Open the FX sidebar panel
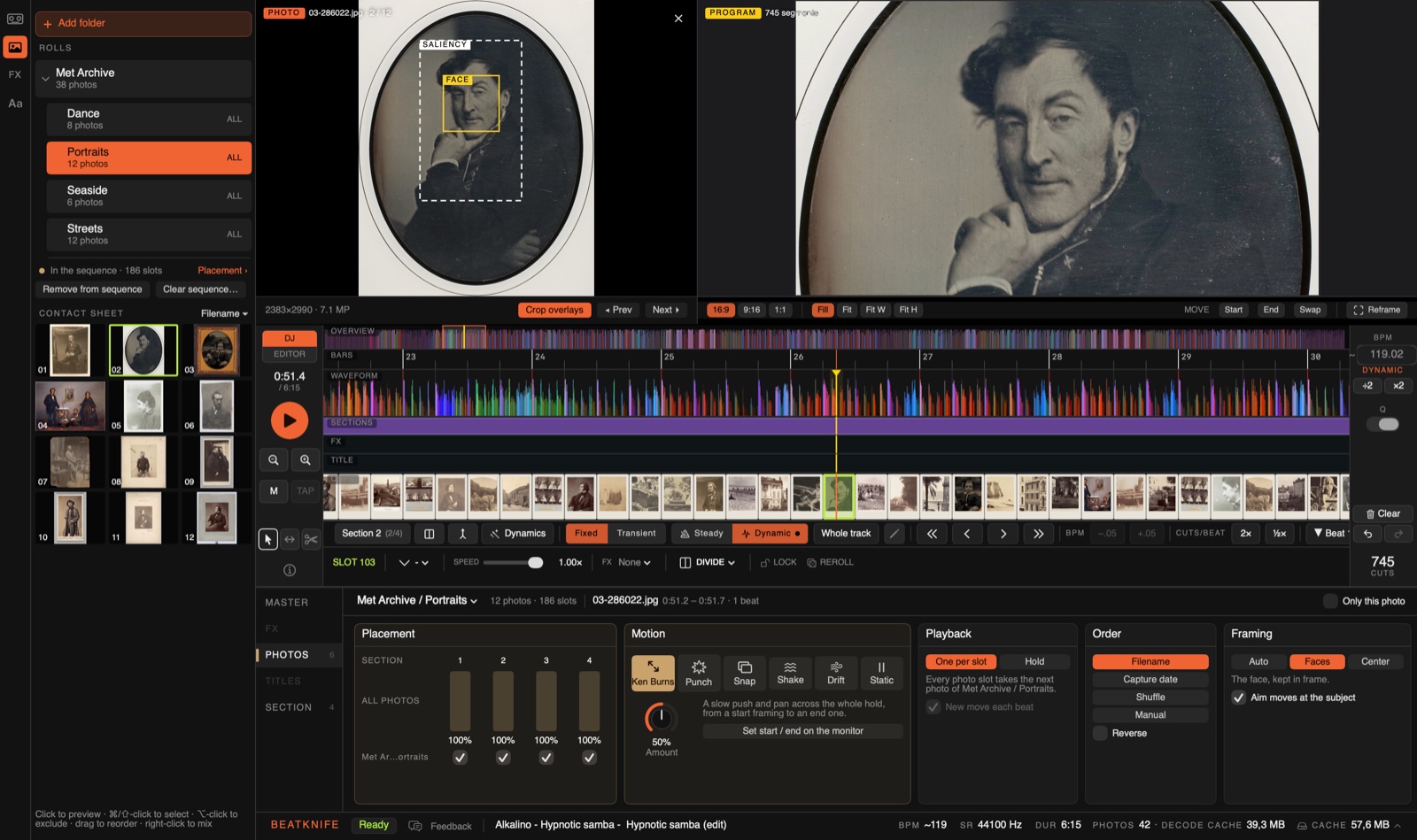The width and height of the screenshot is (1417, 840). click(x=15, y=74)
